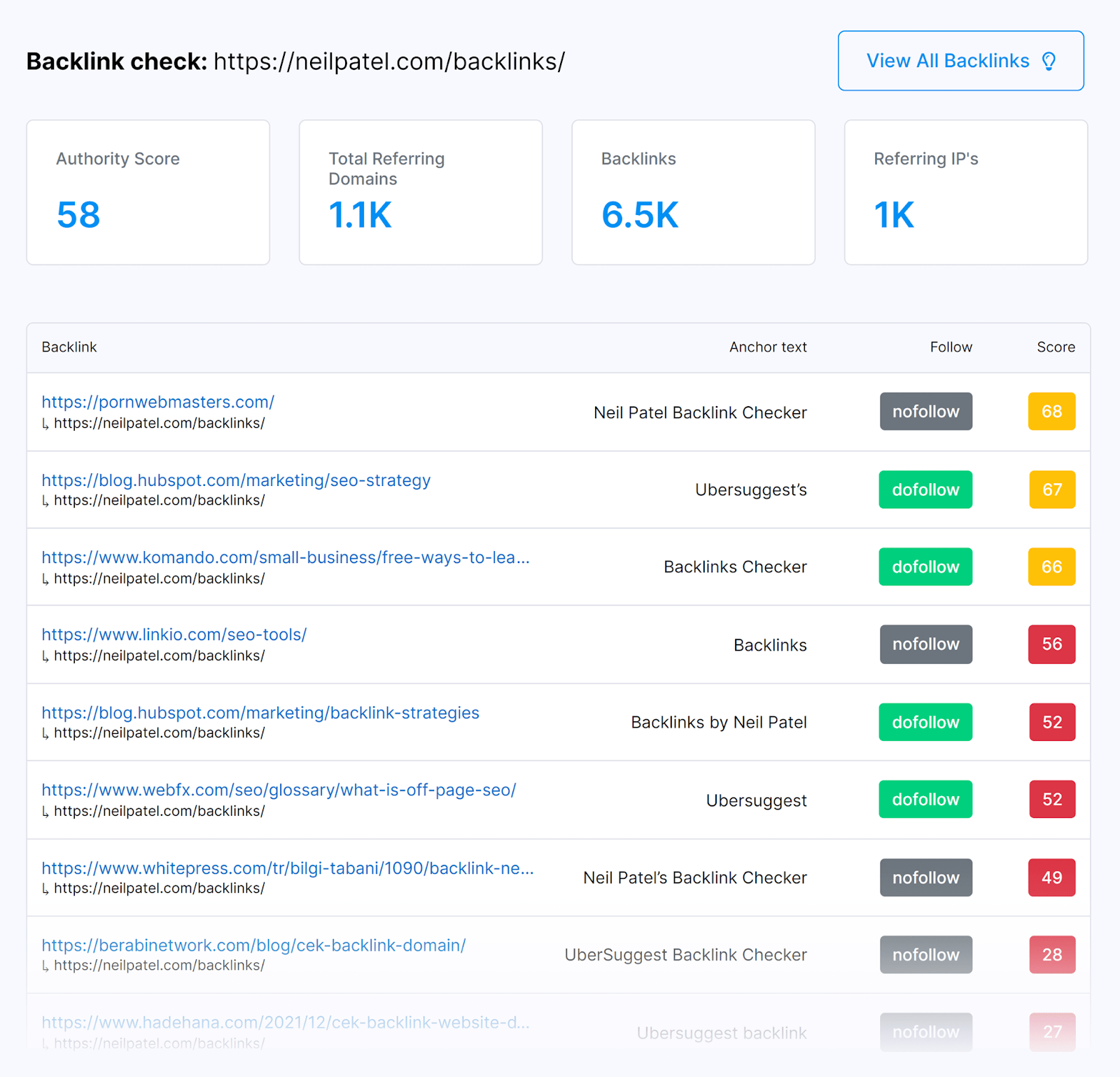Click the arrow icon below the webfx.com backlink

(45, 811)
